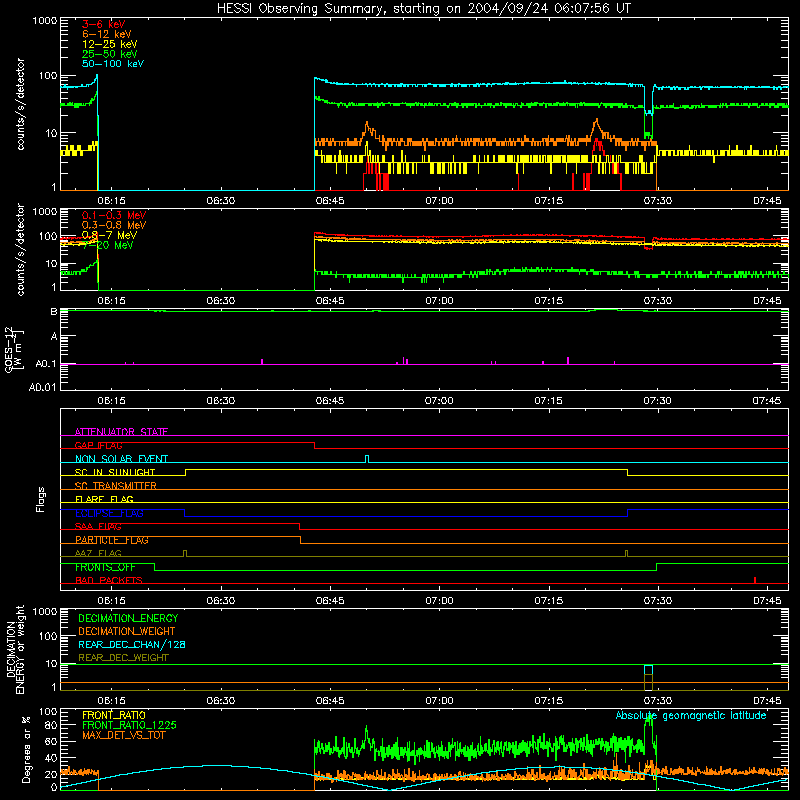This screenshot has height=800, width=800.
Task: Click the 7-20 MeV legend label
Action: pyautogui.click(x=108, y=245)
